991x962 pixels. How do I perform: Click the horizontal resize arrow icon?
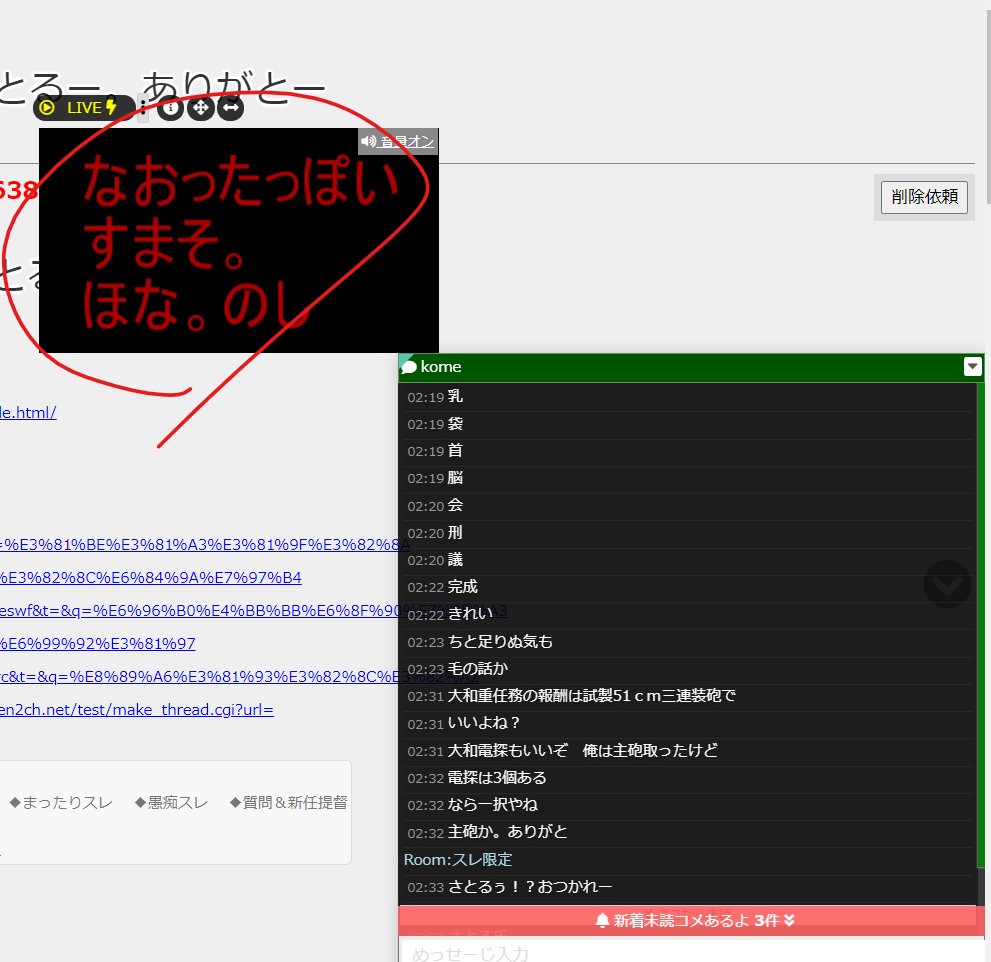[x=230, y=107]
